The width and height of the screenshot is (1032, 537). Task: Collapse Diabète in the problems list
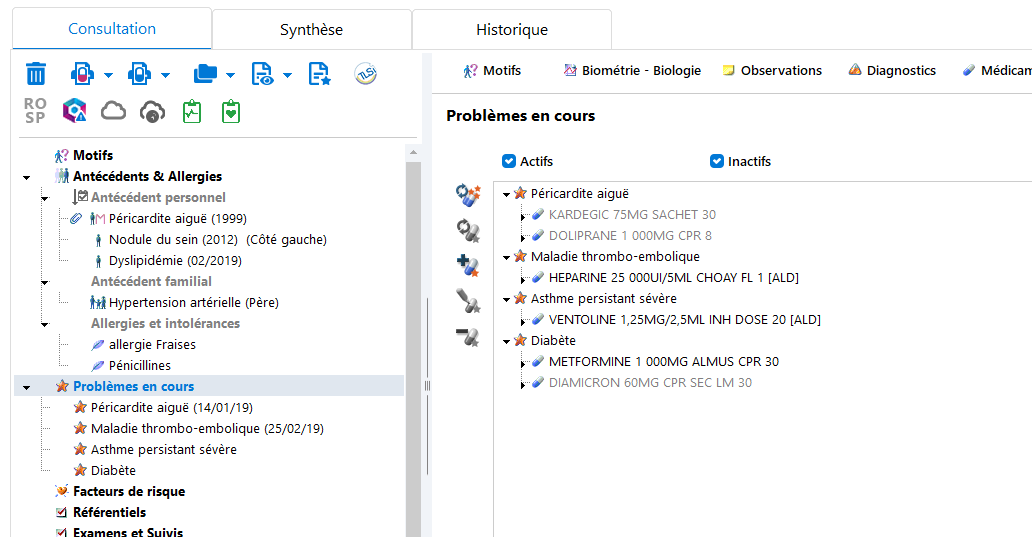(507, 341)
